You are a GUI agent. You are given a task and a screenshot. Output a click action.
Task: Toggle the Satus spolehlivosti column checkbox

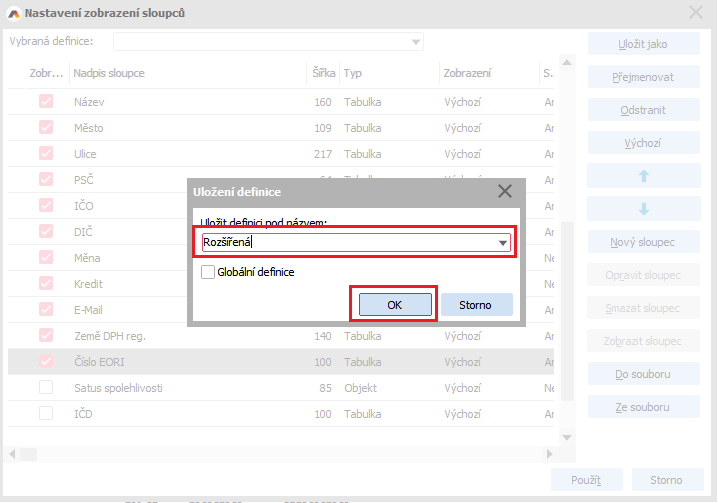click(46, 387)
